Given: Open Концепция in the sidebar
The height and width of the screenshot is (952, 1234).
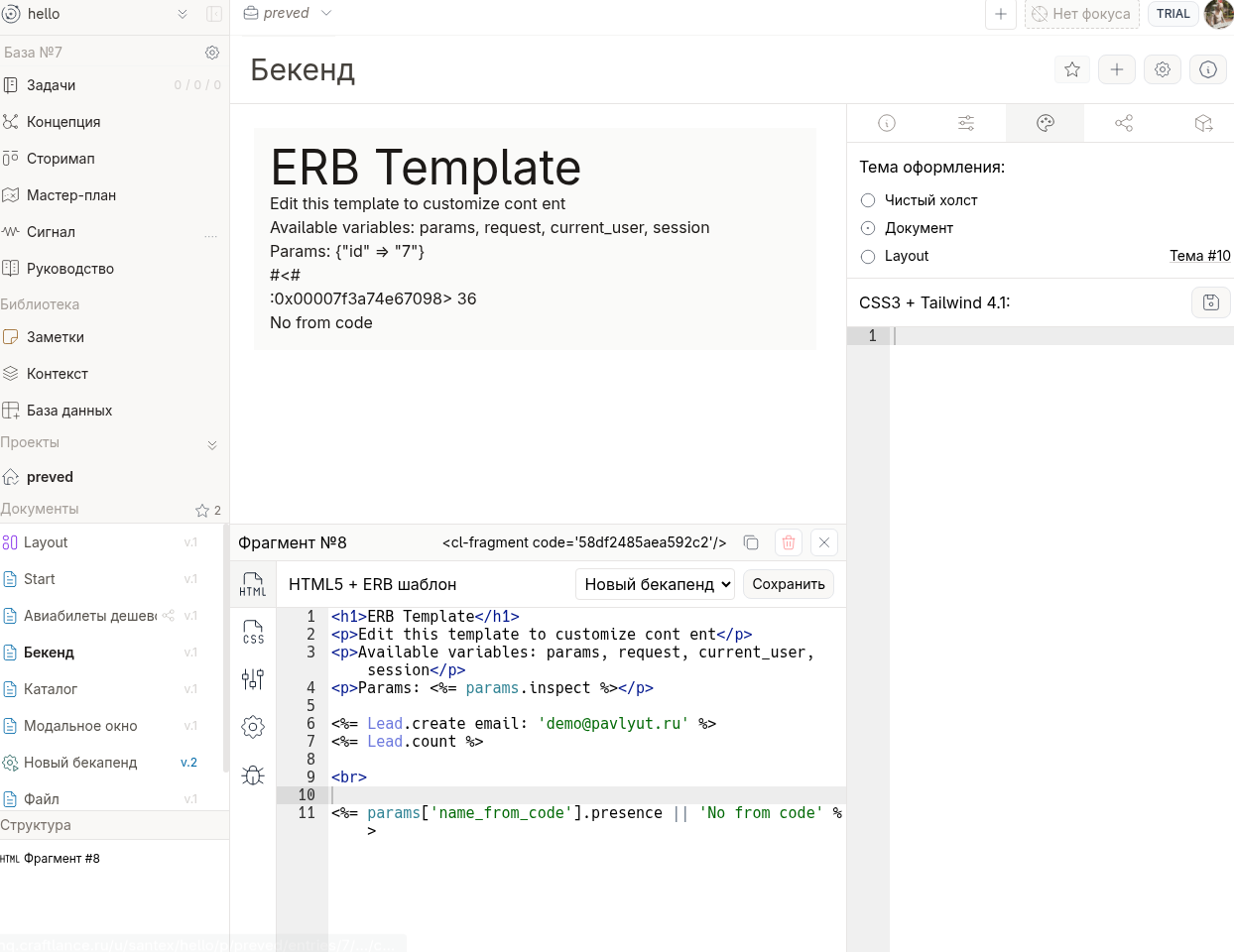Looking at the screenshot, I should 63,122.
